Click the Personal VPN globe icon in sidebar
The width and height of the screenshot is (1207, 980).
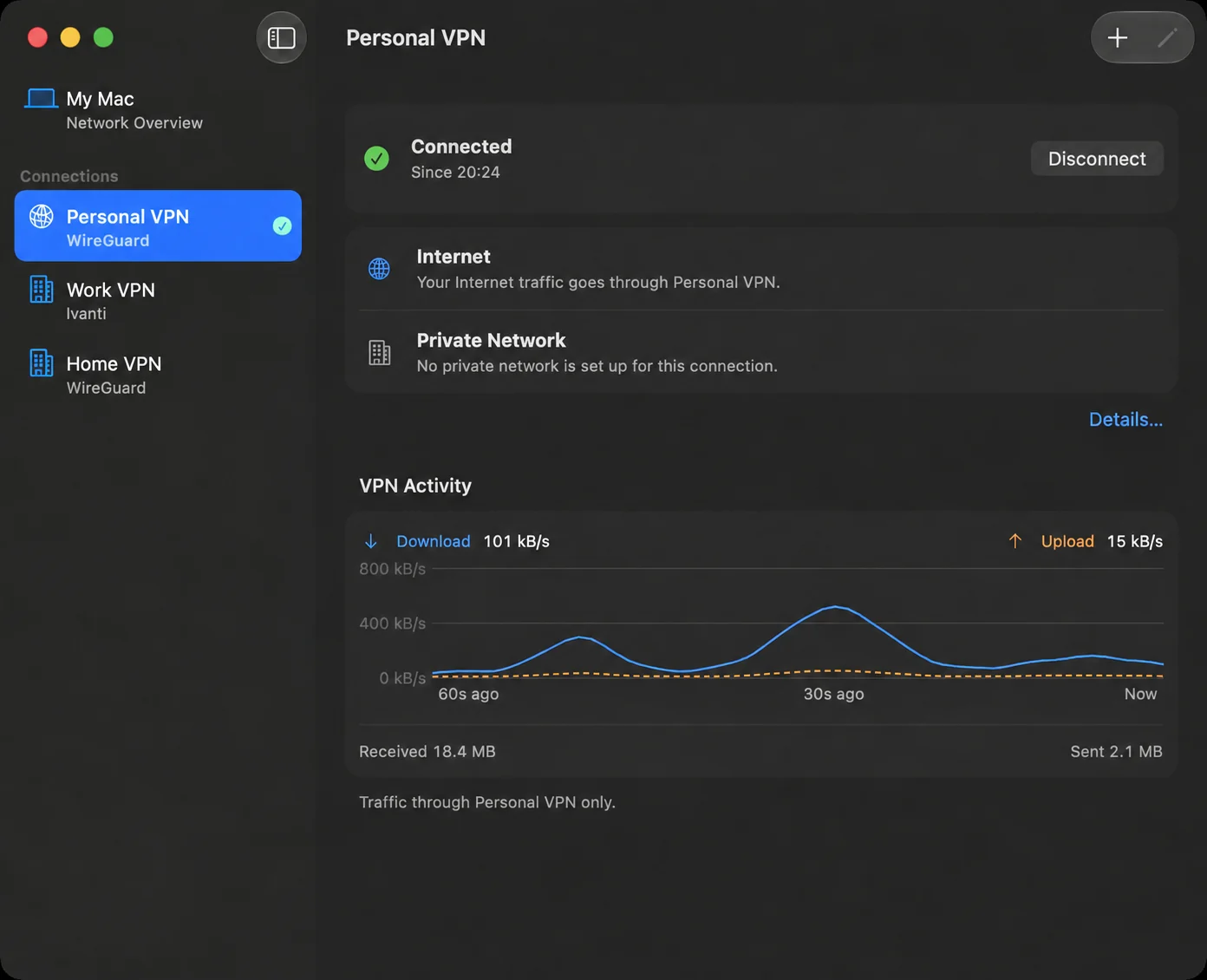click(42, 216)
